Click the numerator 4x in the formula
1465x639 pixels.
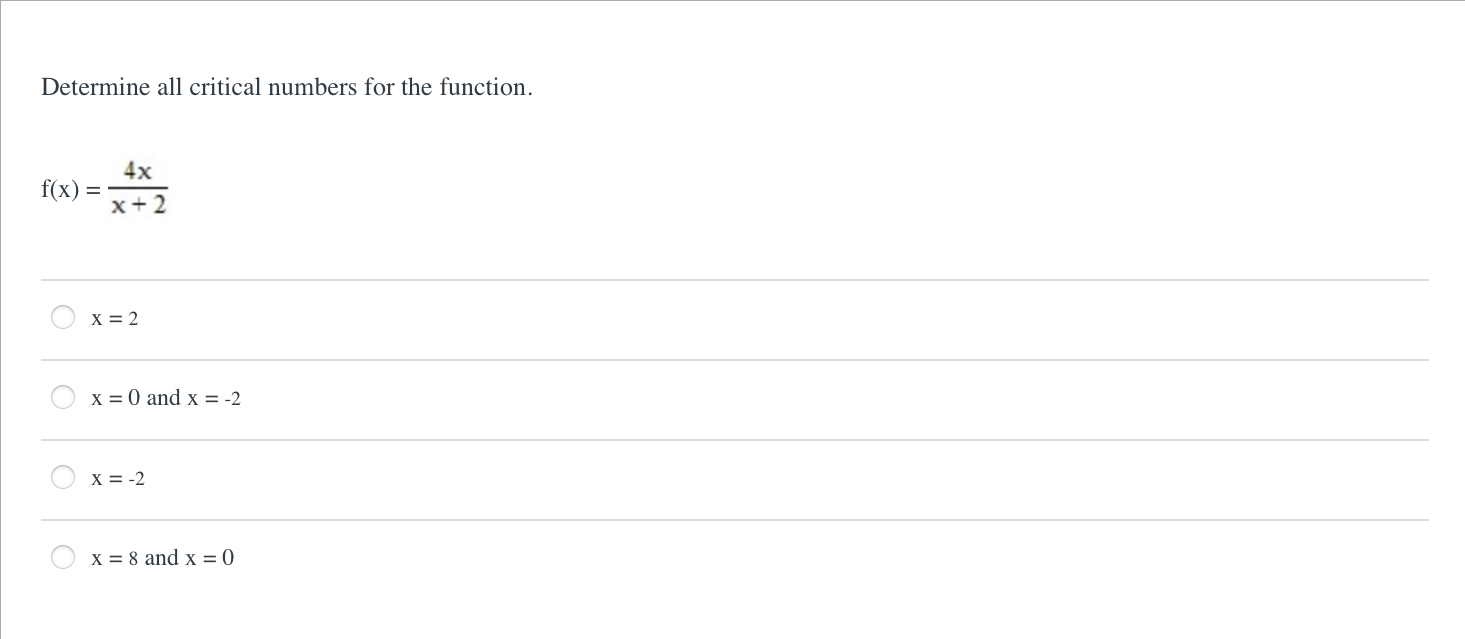tap(138, 171)
